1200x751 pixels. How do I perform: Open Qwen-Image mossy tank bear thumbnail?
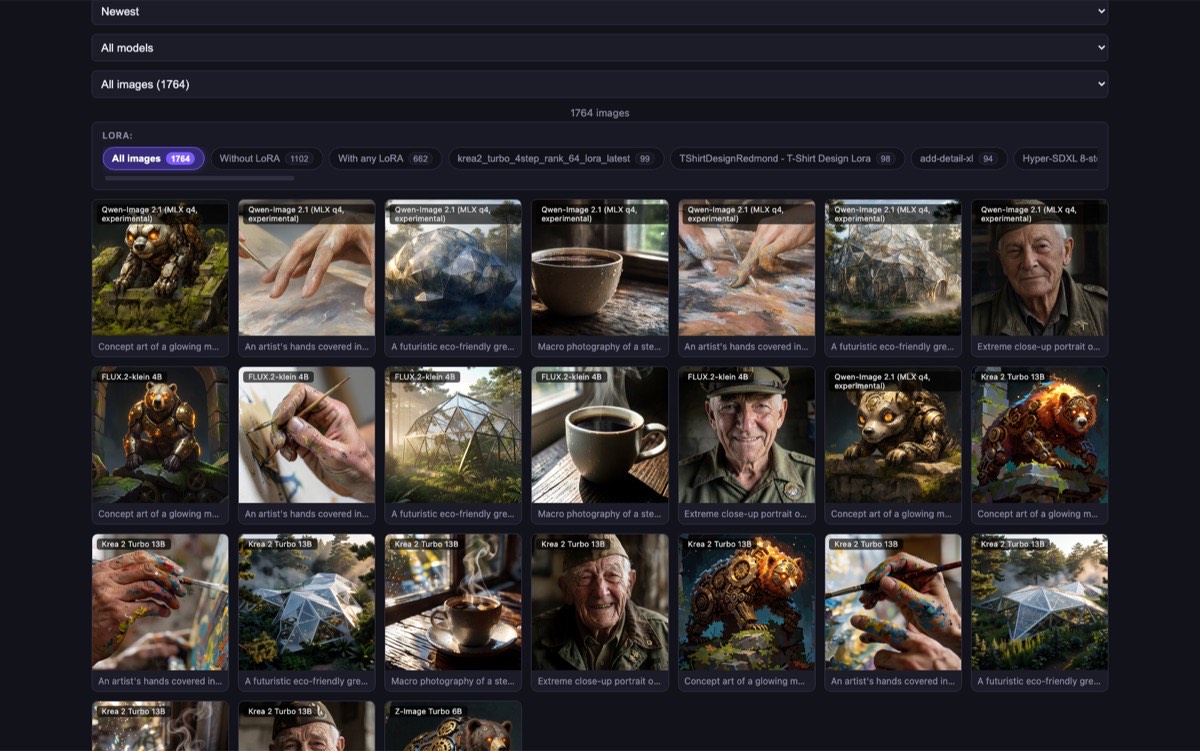coord(160,268)
